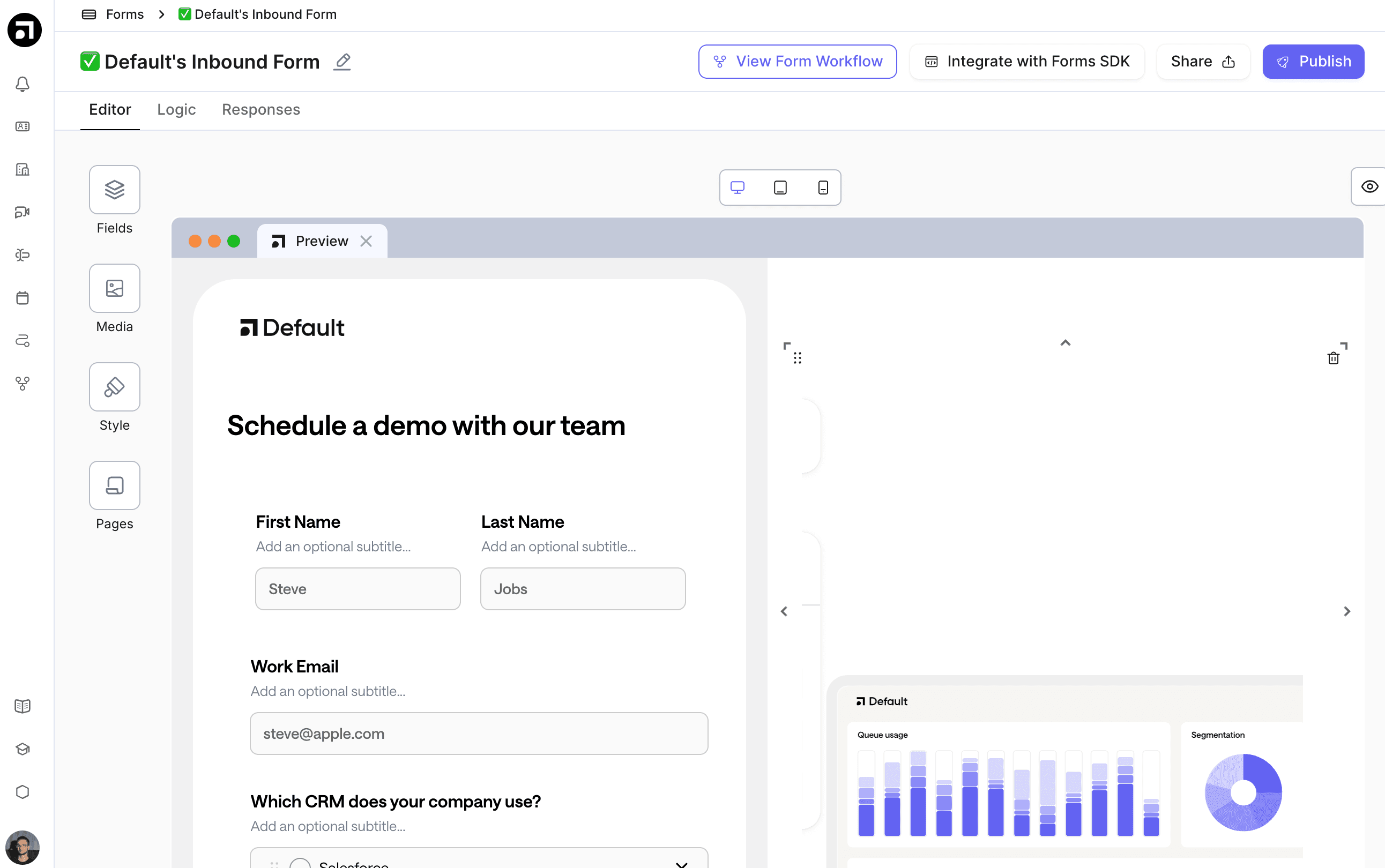Click the Forms breadcrumb link
The image size is (1385, 868).
(124, 14)
